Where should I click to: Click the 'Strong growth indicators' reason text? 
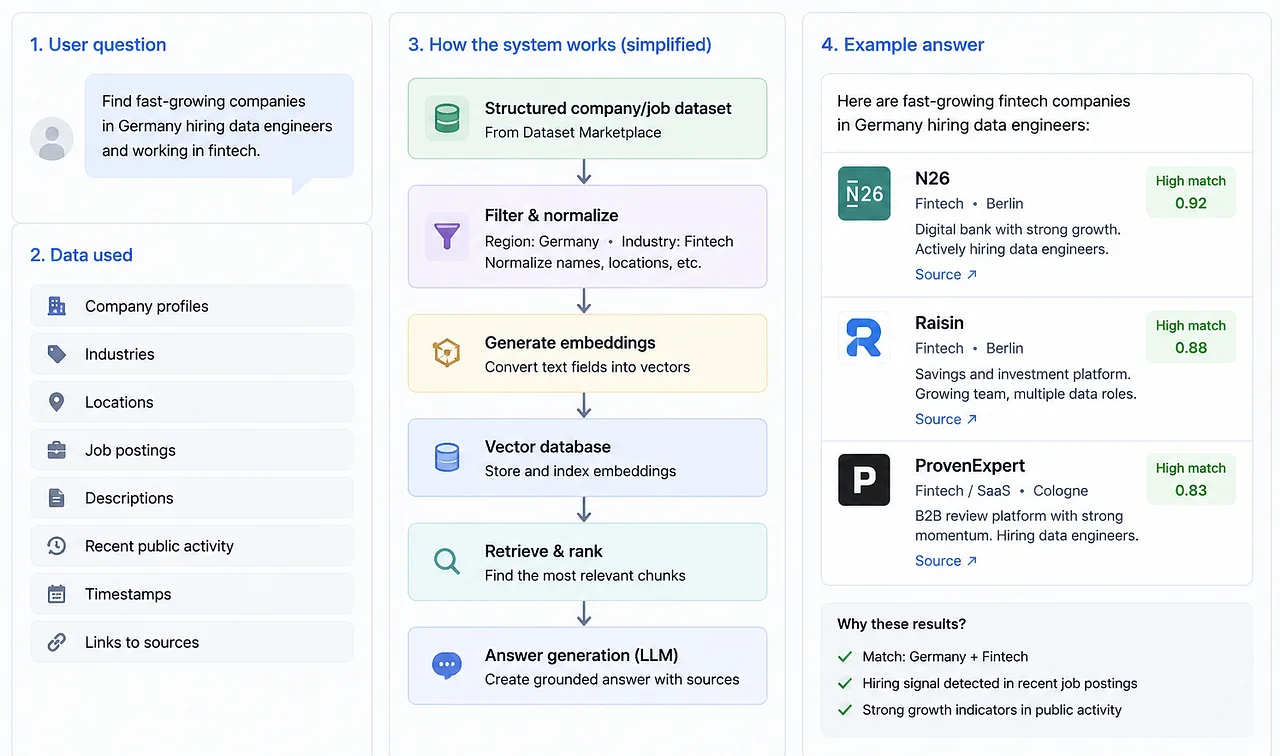(992, 710)
